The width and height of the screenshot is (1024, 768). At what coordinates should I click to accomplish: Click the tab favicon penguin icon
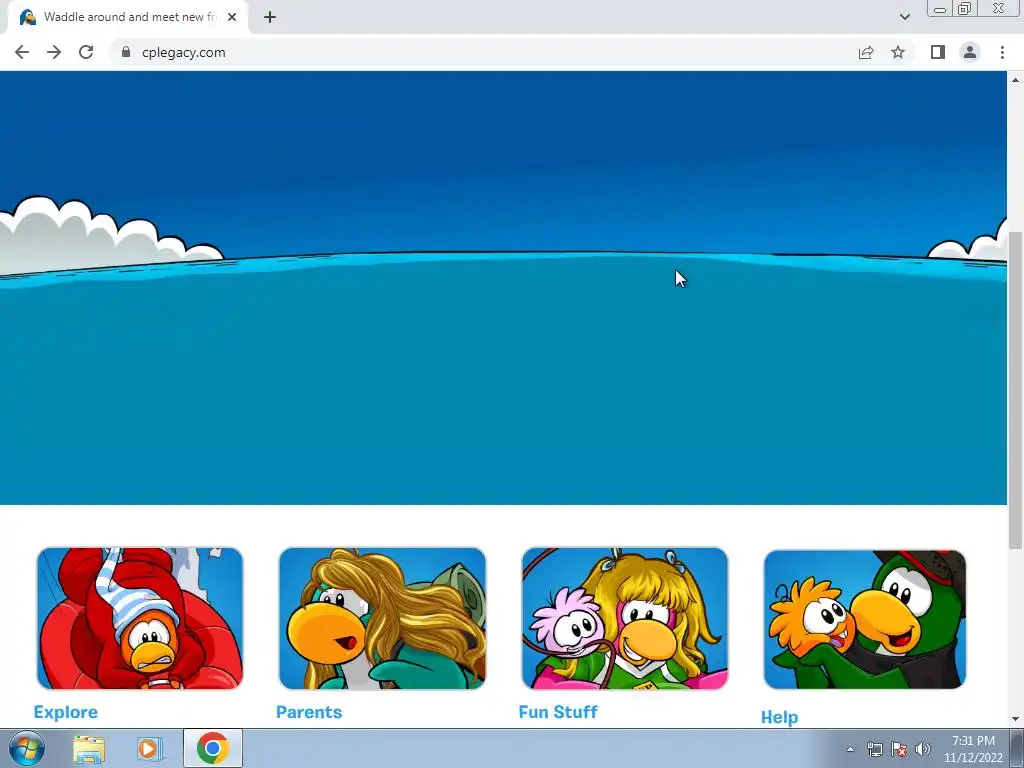[27, 17]
